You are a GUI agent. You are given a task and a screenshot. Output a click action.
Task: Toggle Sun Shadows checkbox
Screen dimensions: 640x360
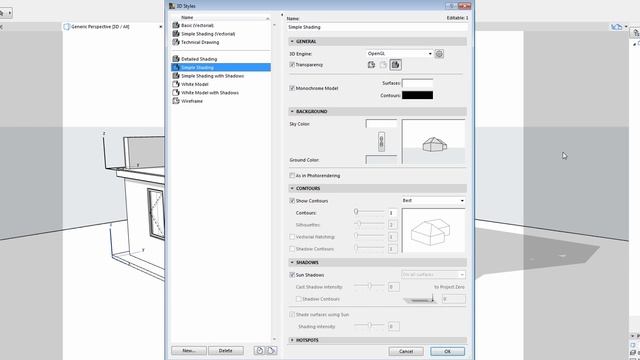coord(292,275)
